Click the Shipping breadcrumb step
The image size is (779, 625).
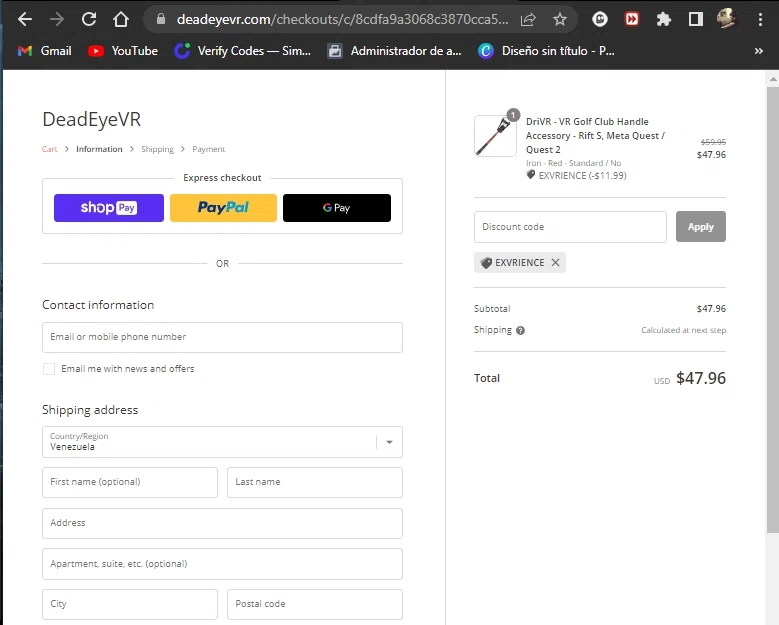point(157,149)
